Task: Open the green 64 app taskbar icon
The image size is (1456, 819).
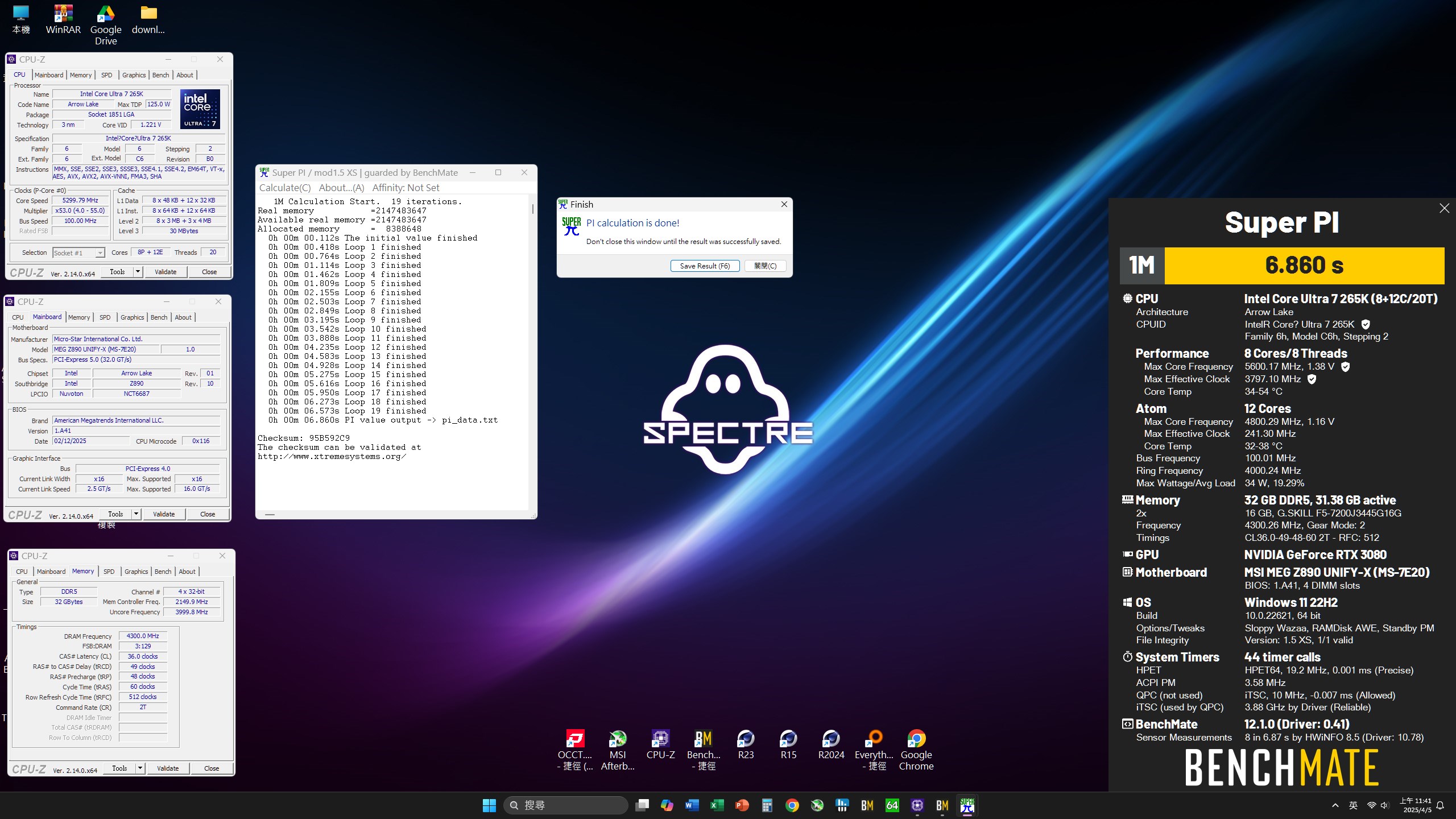Action: click(892, 805)
